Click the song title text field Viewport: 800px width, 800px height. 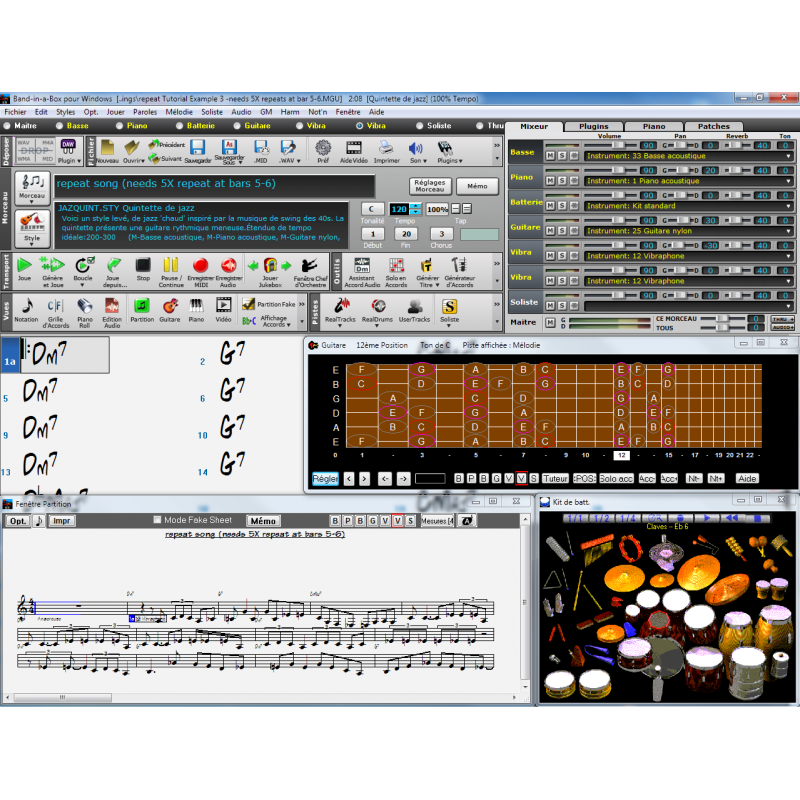point(214,186)
